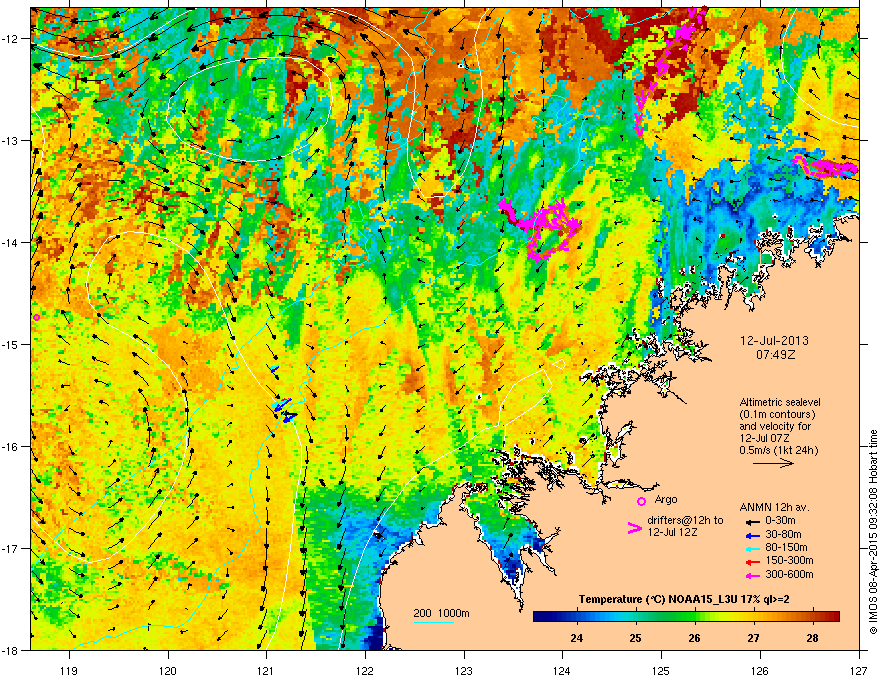Click the 200 1000m depth contour label
The height and width of the screenshot is (680, 880).
441,613
